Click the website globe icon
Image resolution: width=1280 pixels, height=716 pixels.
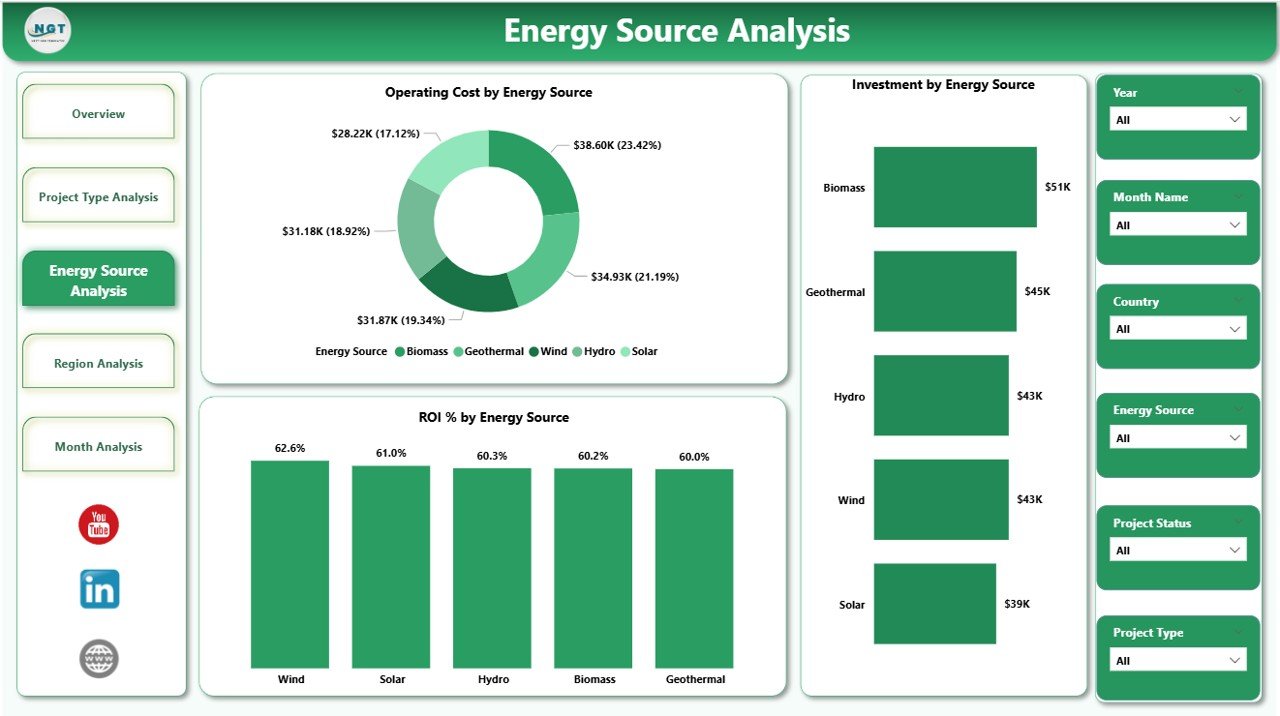(98, 658)
